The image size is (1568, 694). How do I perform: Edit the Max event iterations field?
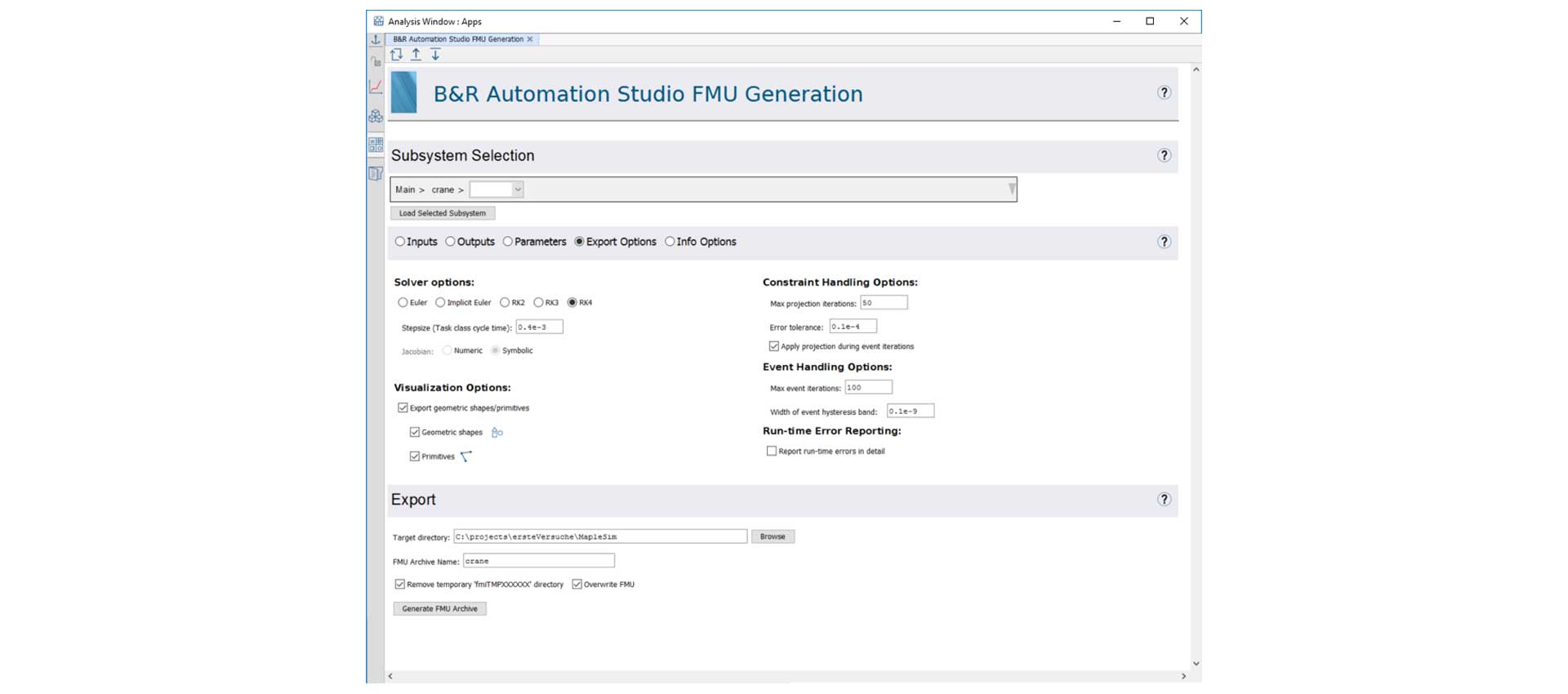[868, 388]
